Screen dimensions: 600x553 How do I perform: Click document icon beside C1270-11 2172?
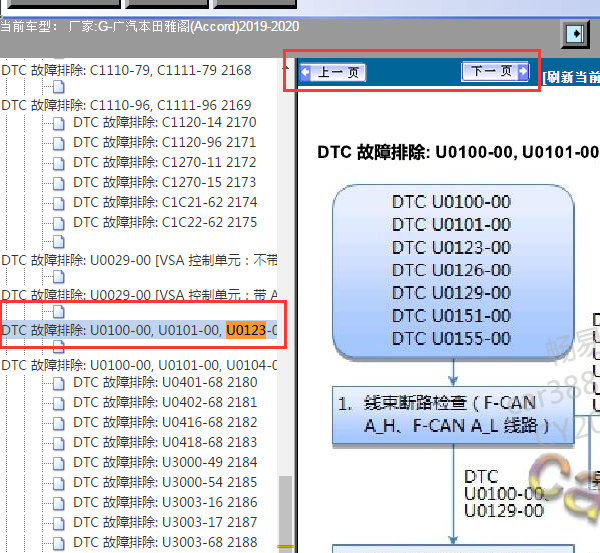click(59, 163)
